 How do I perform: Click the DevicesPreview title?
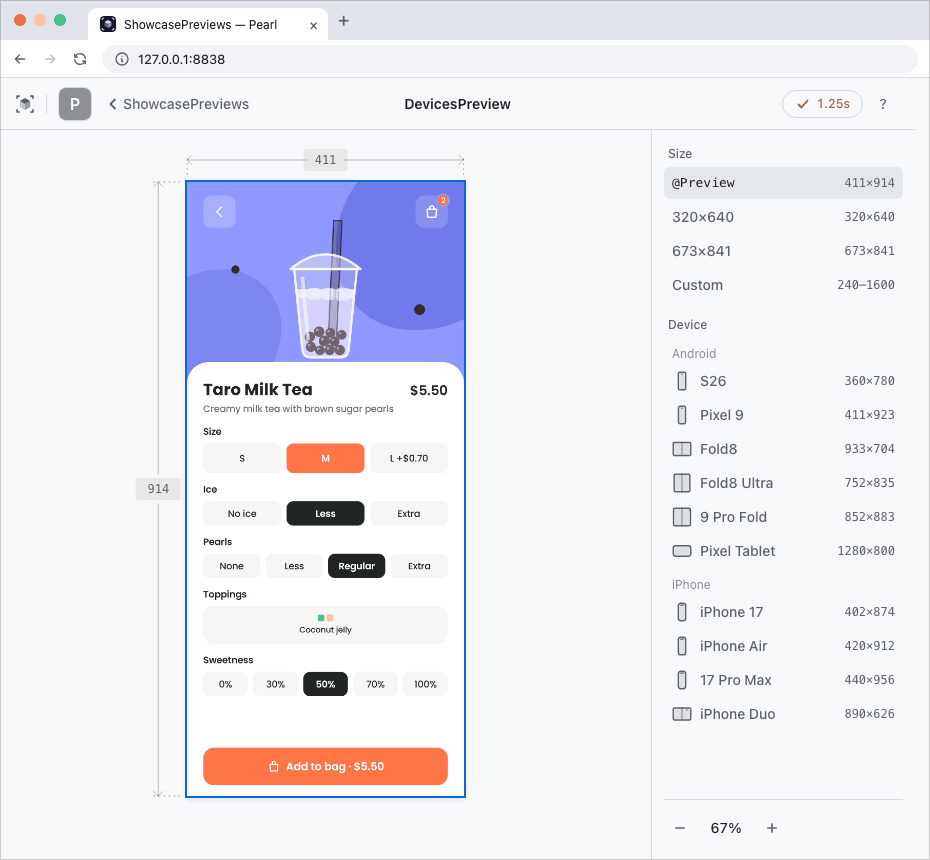pyautogui.click(x=457, y=104)
